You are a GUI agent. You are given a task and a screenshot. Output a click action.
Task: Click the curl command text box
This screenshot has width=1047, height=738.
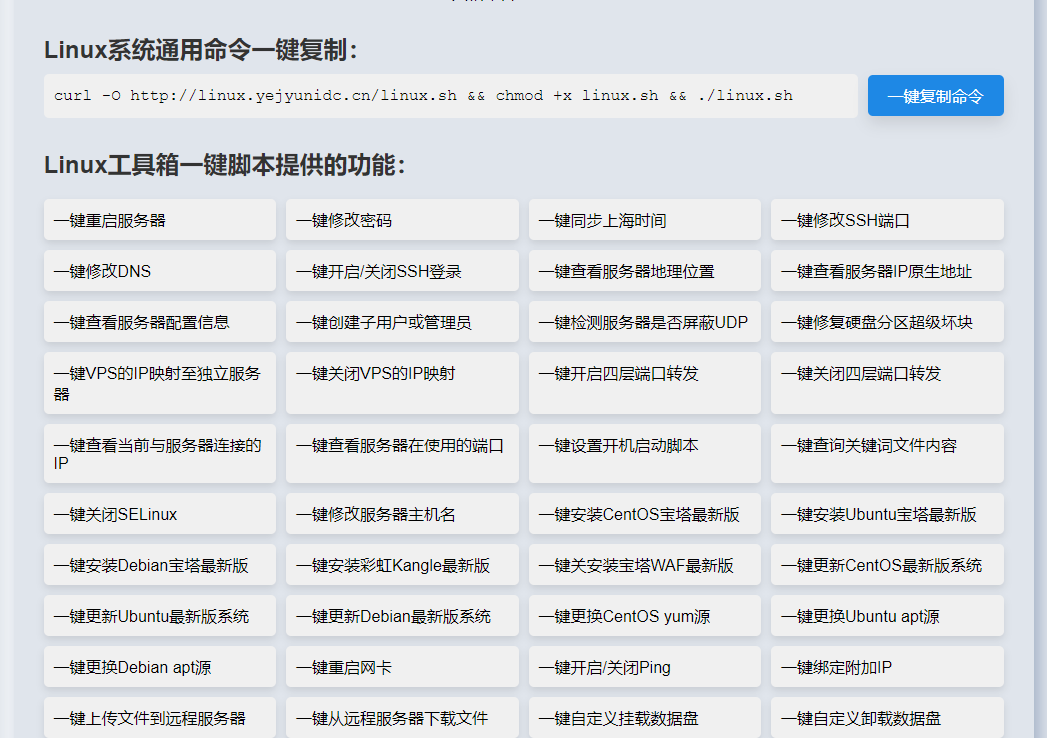[x=451, y=96]
